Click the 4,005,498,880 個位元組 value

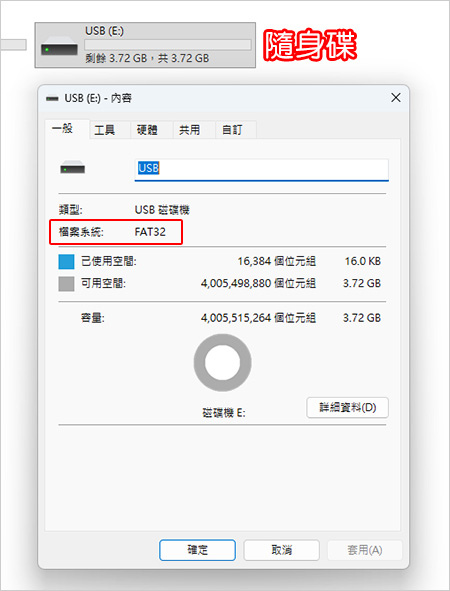[x=259, y=283]
